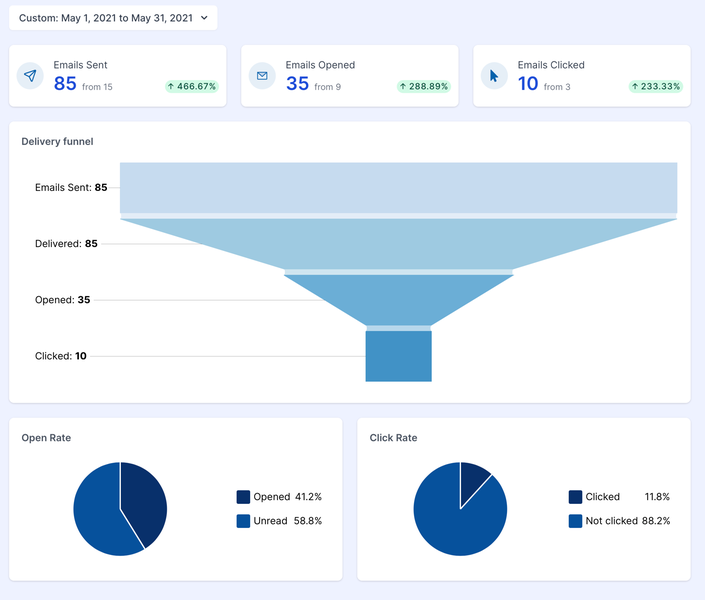Click the 233.33% increase badge
705x600 pixels.
(656, 87)
